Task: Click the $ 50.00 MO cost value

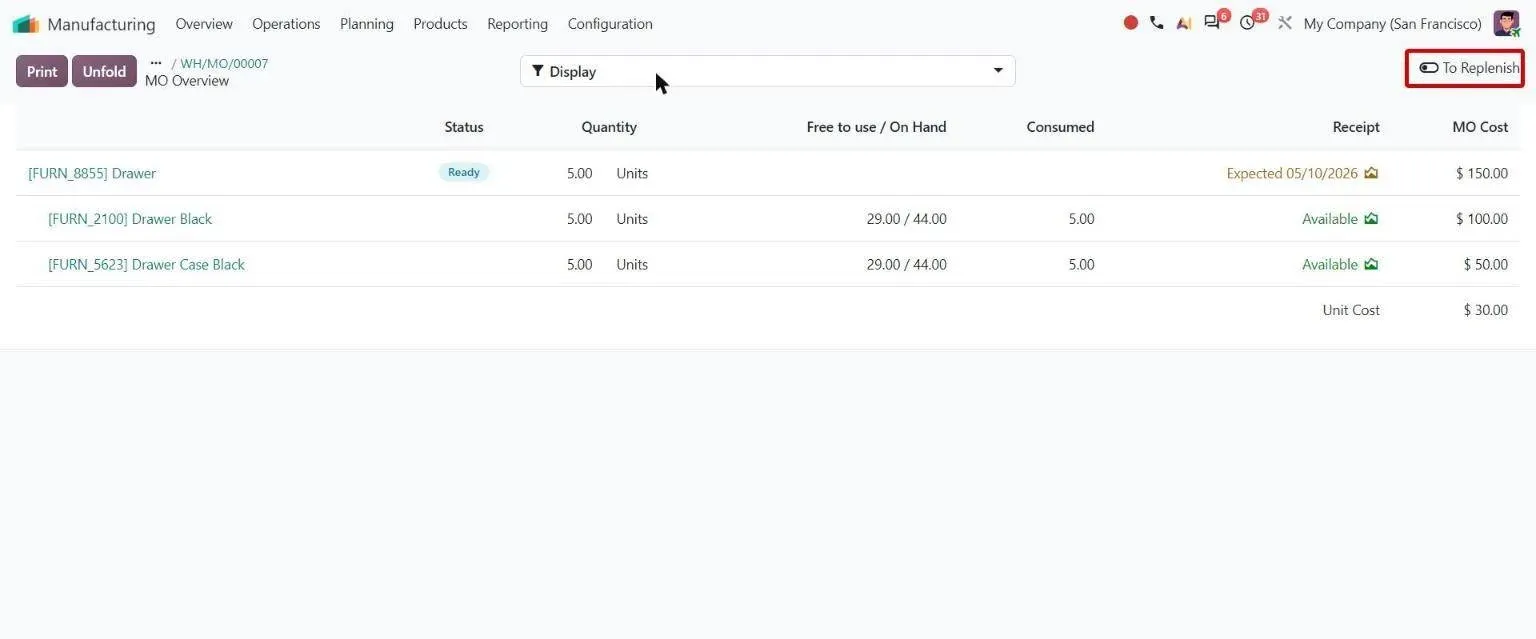Action: click(x=1486, y=265)
